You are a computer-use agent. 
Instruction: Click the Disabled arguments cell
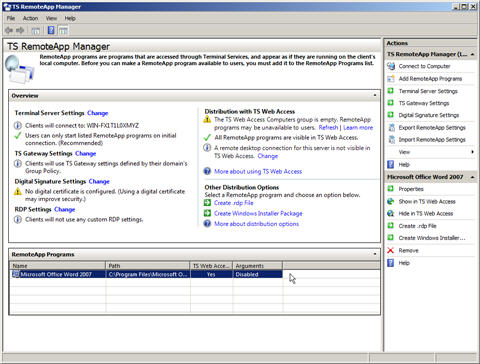[258, 274]
